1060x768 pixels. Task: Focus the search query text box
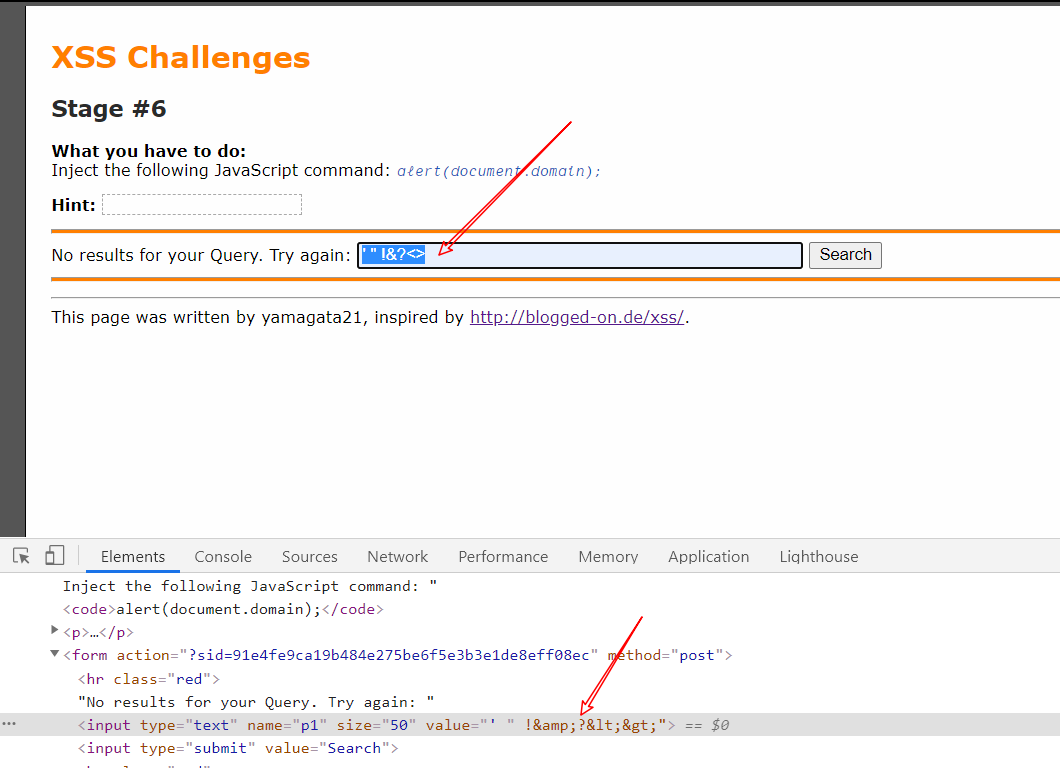click(580, 255)
